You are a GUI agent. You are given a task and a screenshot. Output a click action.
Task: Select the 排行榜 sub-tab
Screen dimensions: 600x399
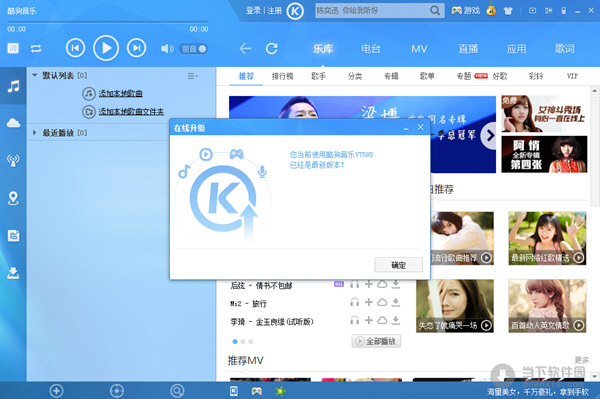tap(282, 76)
